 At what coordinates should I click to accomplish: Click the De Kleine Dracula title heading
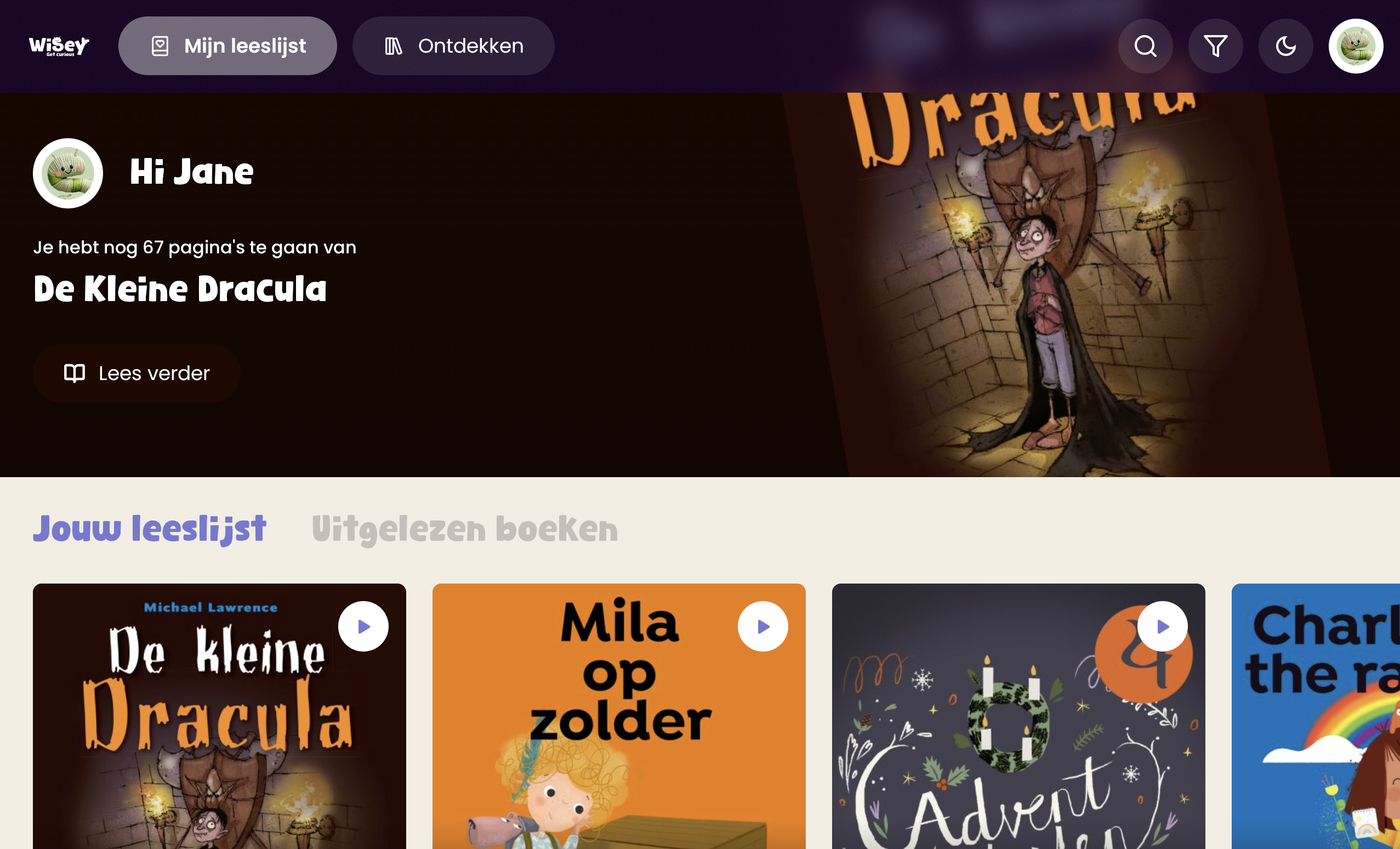point(180,289)
